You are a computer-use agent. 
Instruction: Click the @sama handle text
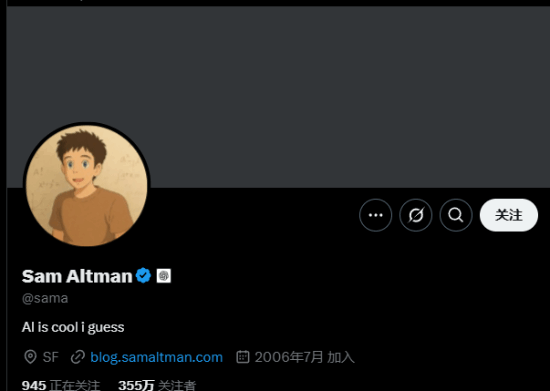[45, 298]
